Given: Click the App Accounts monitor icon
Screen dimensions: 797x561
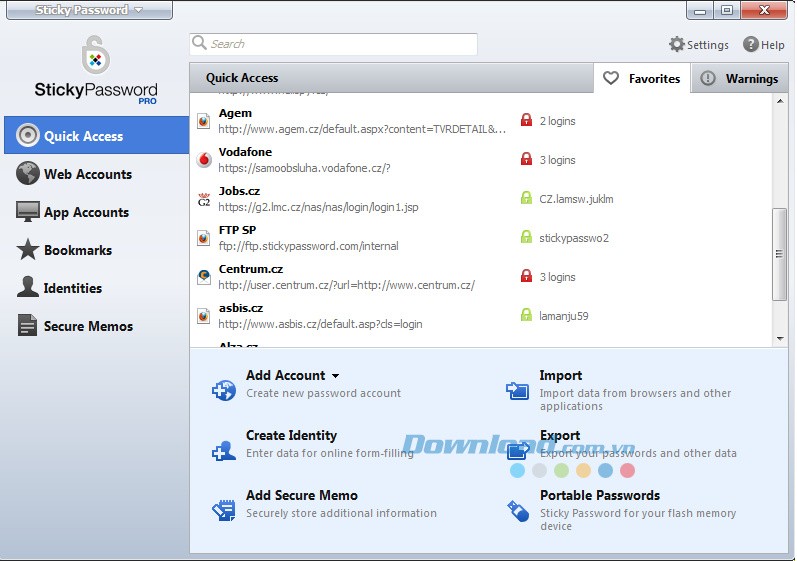Looking at the screenshot, I should click(27, 211).
